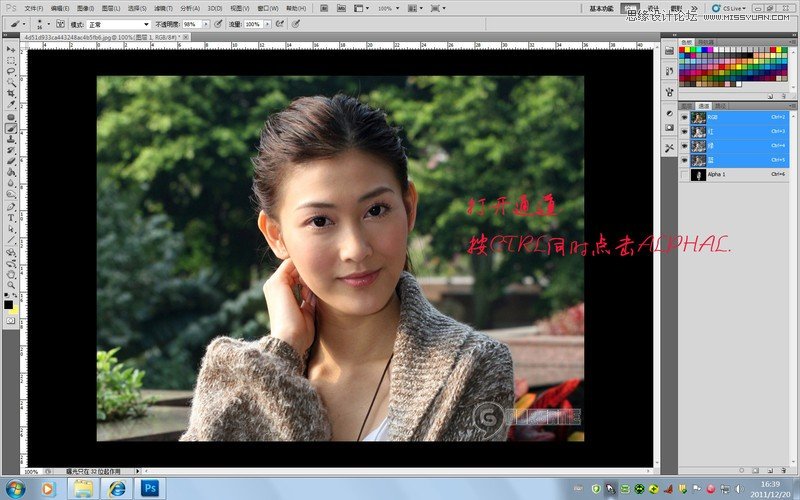
Task: Open Internet Explorer from the taskbar
Action: [117, 488]
